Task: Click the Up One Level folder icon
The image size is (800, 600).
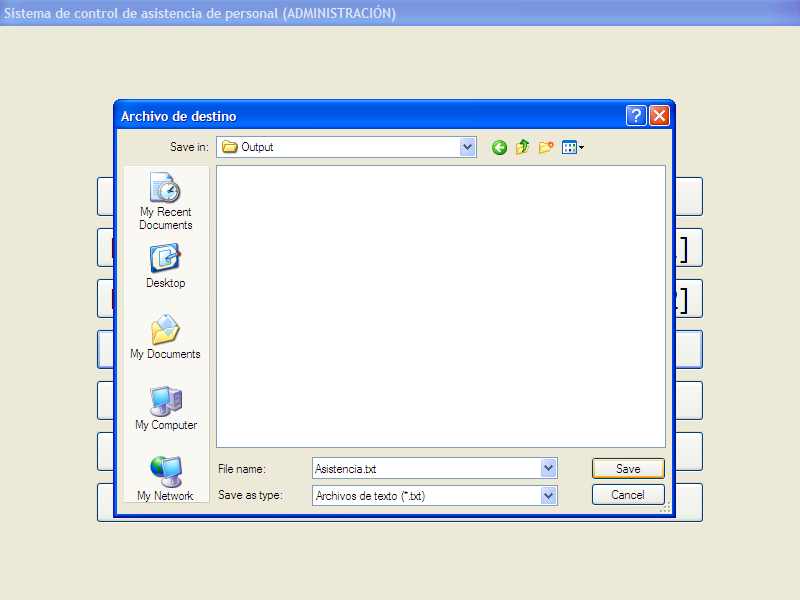Action: pos(522,147)
